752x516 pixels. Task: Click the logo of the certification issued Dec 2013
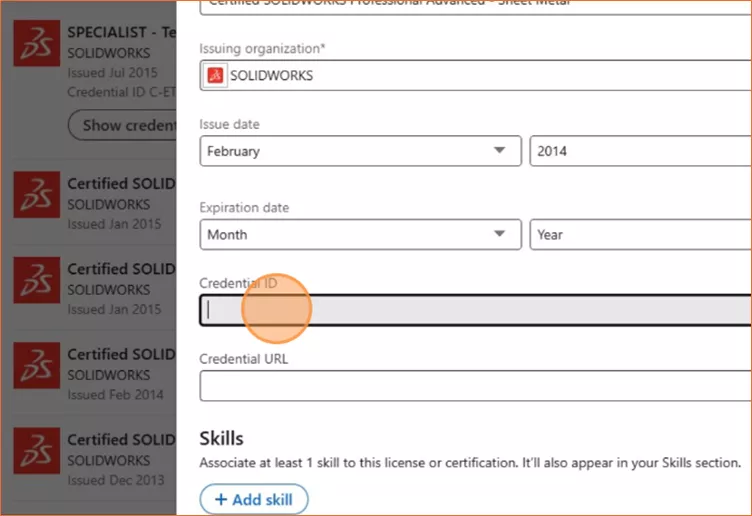pos(37,451)
